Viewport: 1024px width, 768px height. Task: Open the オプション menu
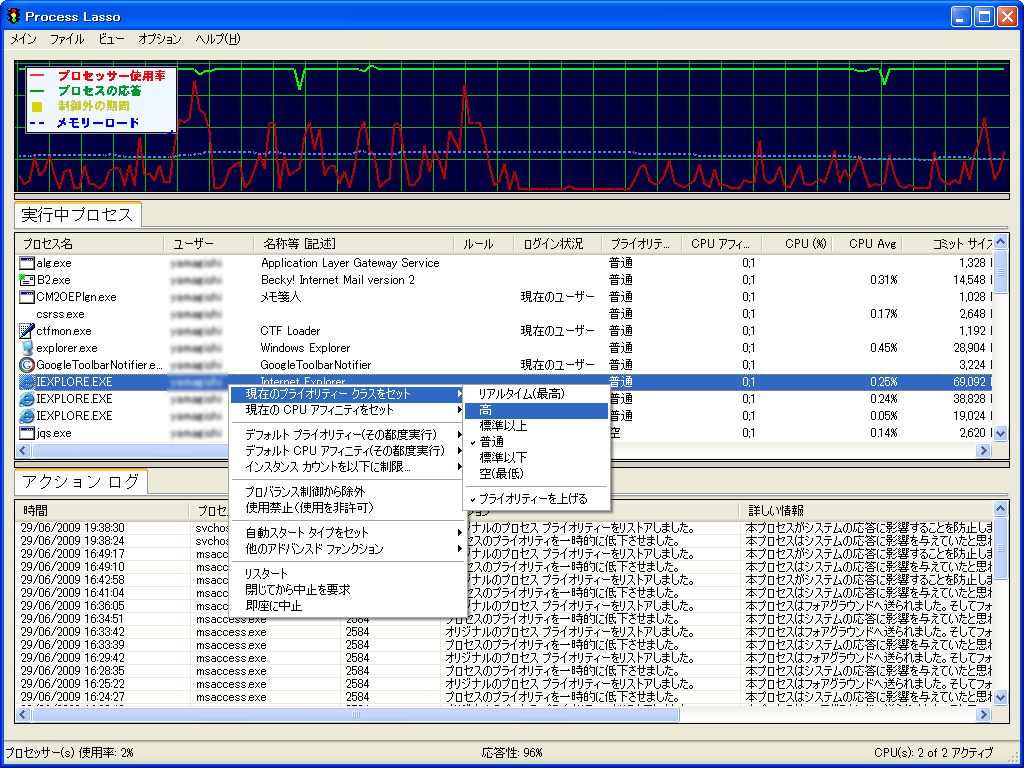(x=160, y=39)
